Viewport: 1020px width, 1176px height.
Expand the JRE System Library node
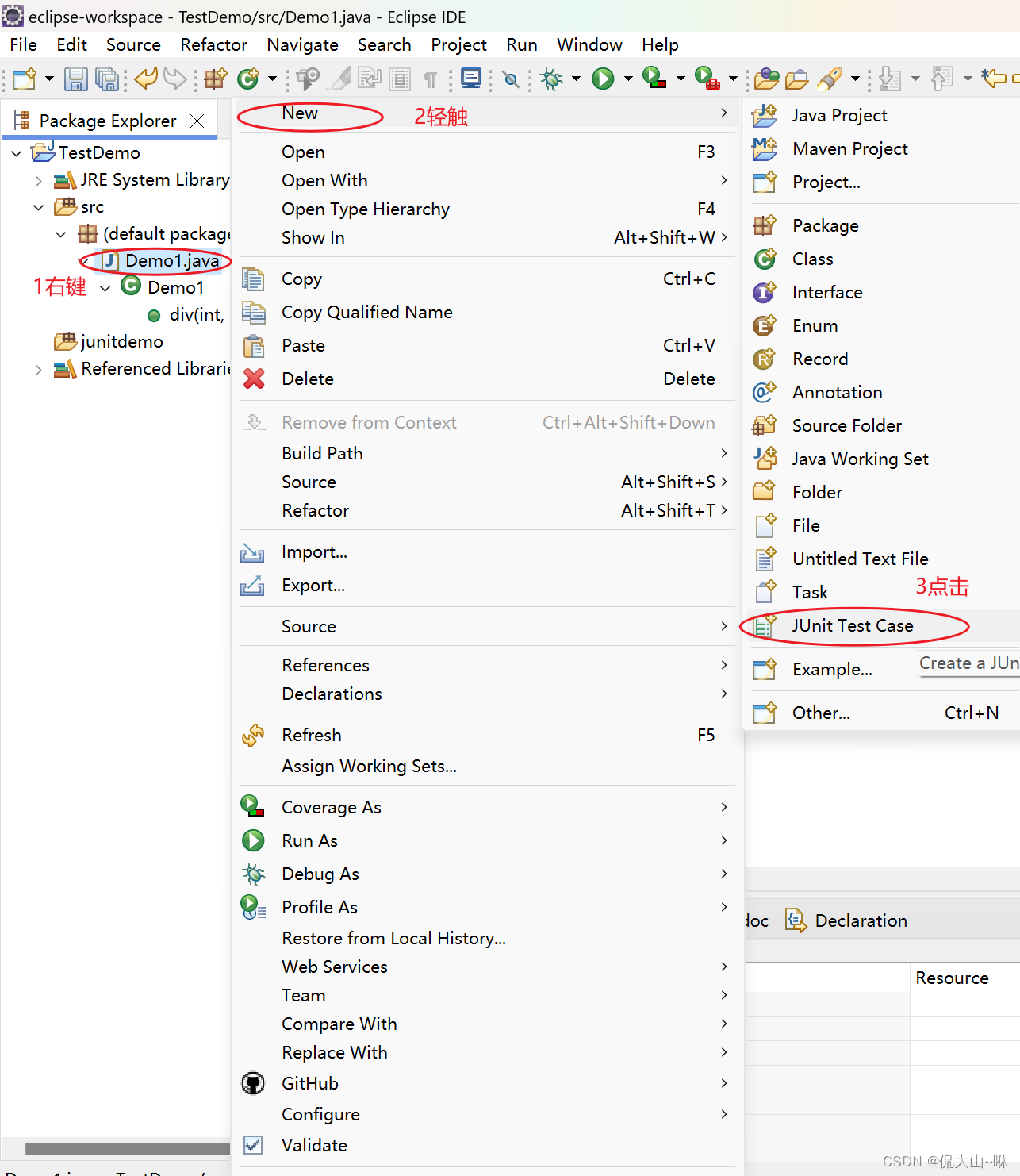tap(38, 181)
